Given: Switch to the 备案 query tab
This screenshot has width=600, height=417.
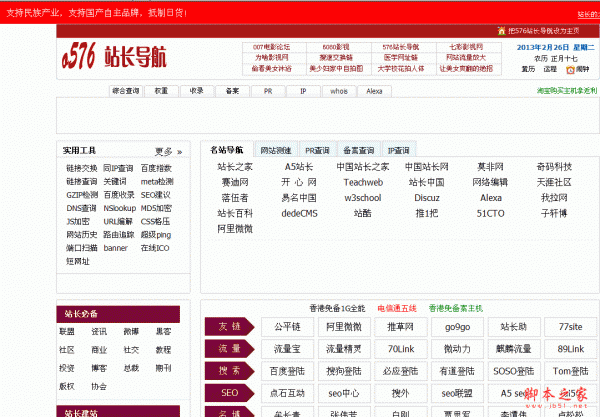Looking at the screenshot, I should pos(232,91).
